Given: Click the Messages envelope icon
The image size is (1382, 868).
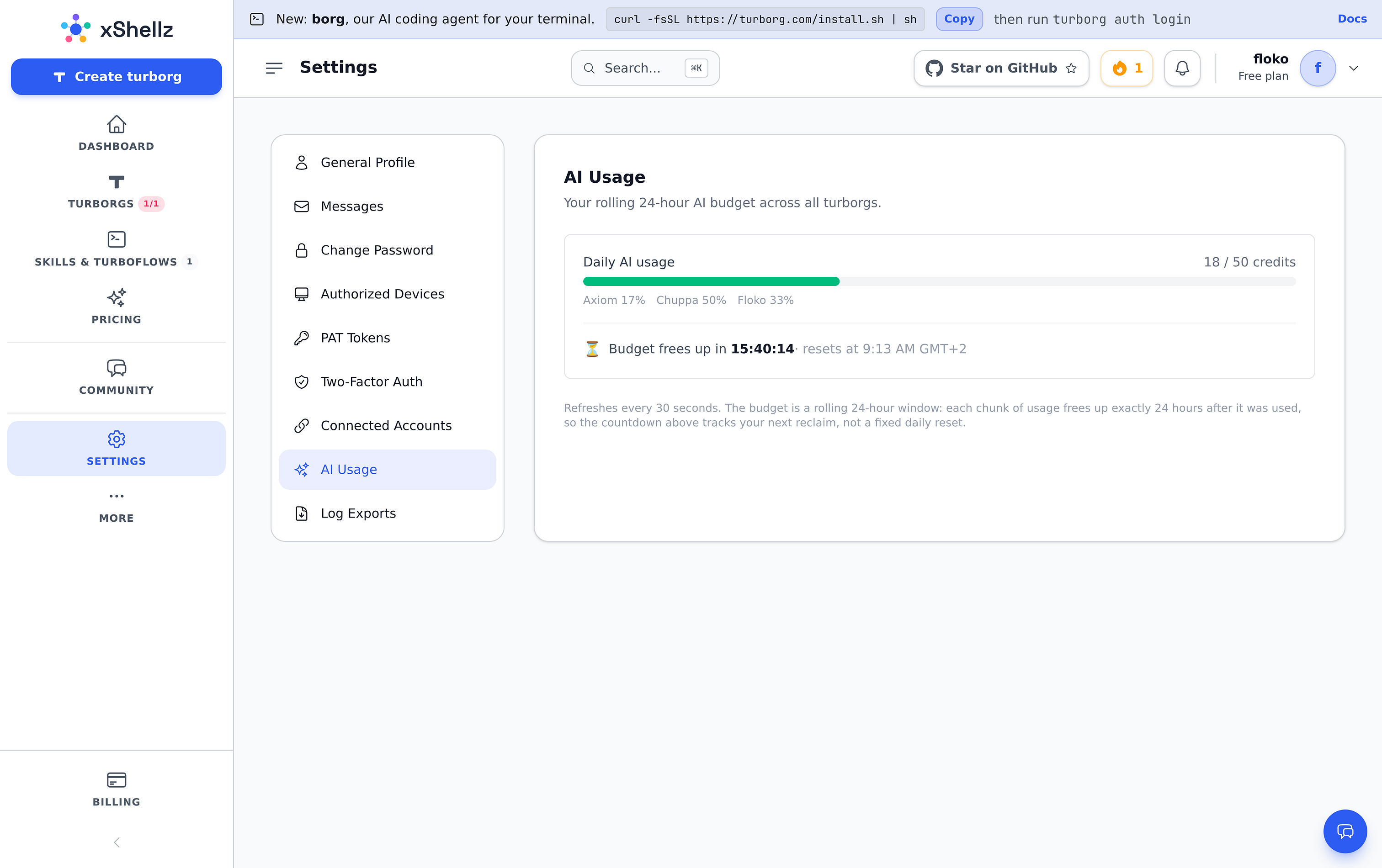Looking at the screenshot, I should click(301, 206).
